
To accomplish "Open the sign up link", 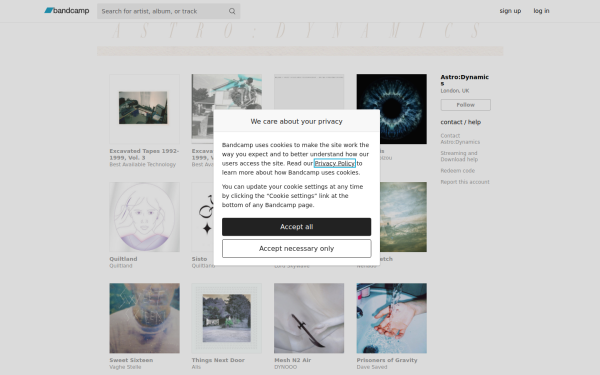I will [x=510, y=11].
